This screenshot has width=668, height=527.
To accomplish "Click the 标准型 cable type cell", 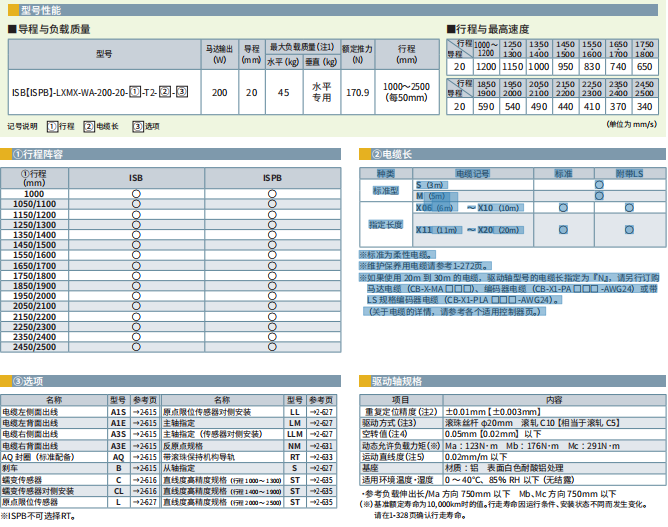I will pyautogui.click(x=386, y=190).
